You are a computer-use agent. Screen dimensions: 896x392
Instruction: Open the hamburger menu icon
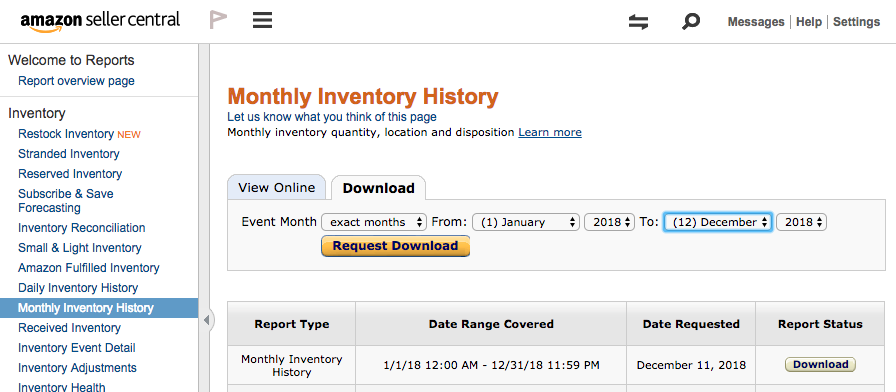[262, 21]
